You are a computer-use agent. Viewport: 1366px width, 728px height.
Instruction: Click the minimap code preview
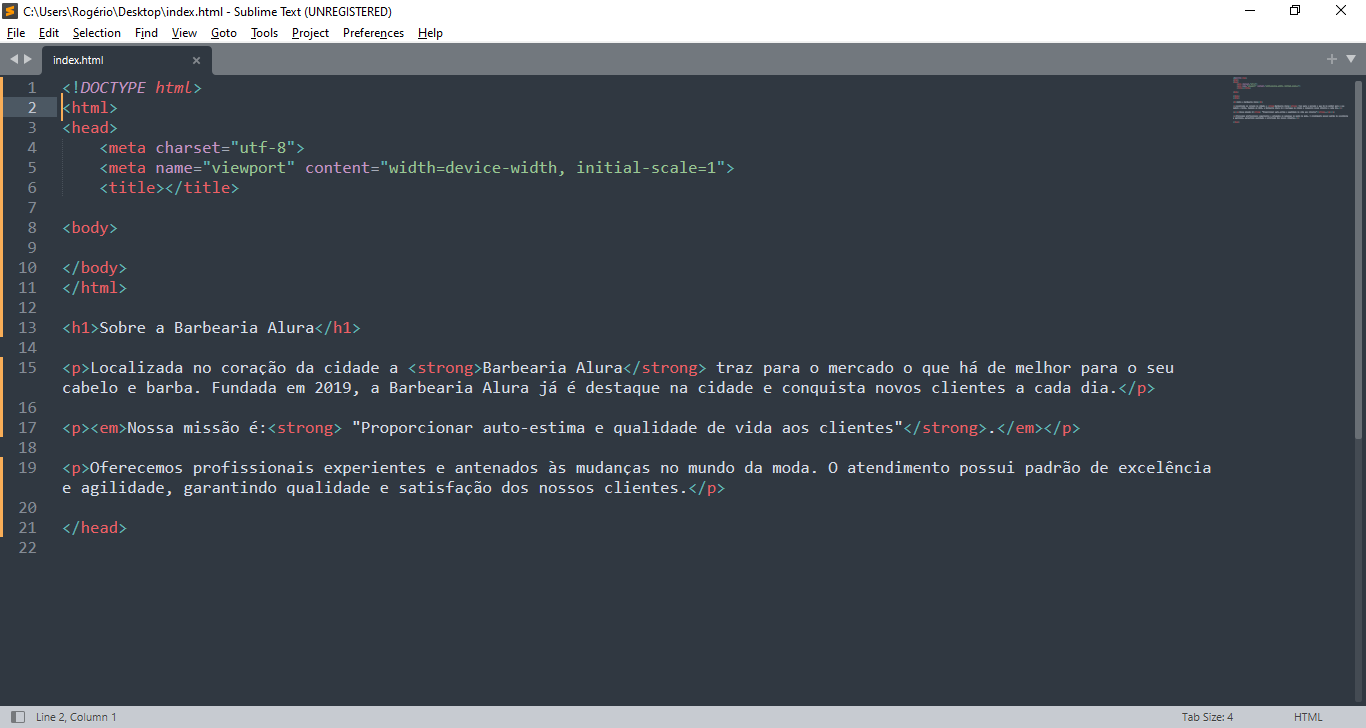point(1290,99)
